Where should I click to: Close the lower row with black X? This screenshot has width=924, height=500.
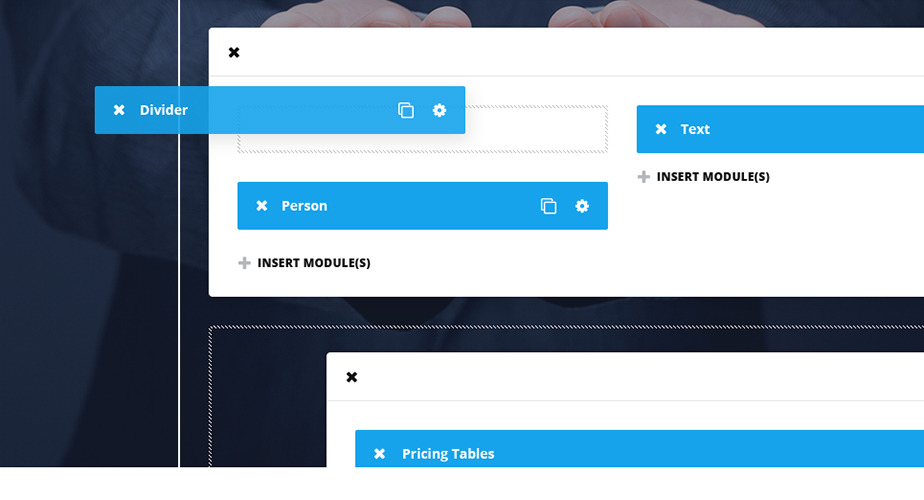click(x=352, y=377)
